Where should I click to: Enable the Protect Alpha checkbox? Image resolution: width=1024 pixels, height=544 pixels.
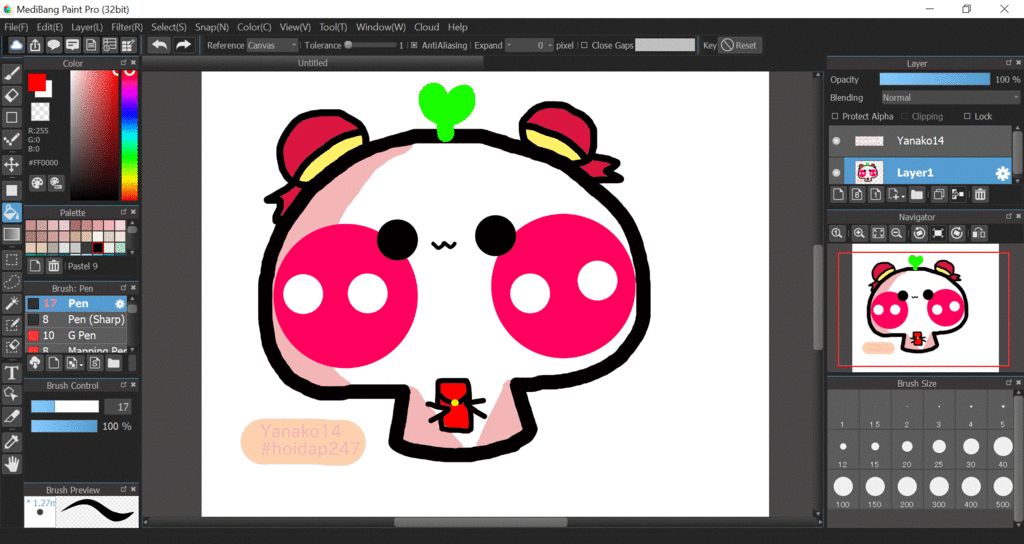tap(835, 116)
